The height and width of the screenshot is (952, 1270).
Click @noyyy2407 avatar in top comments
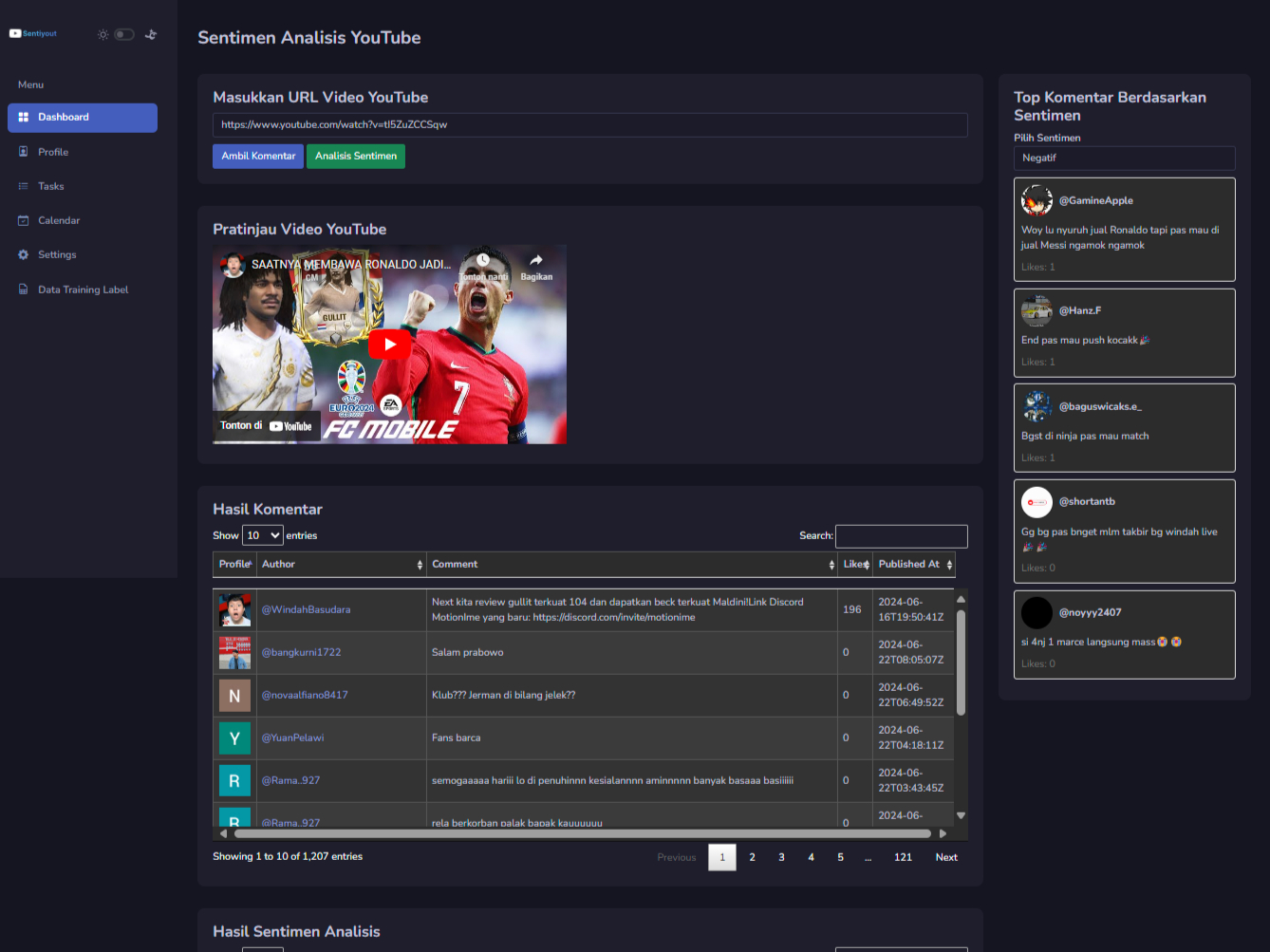pos(1037,613)
